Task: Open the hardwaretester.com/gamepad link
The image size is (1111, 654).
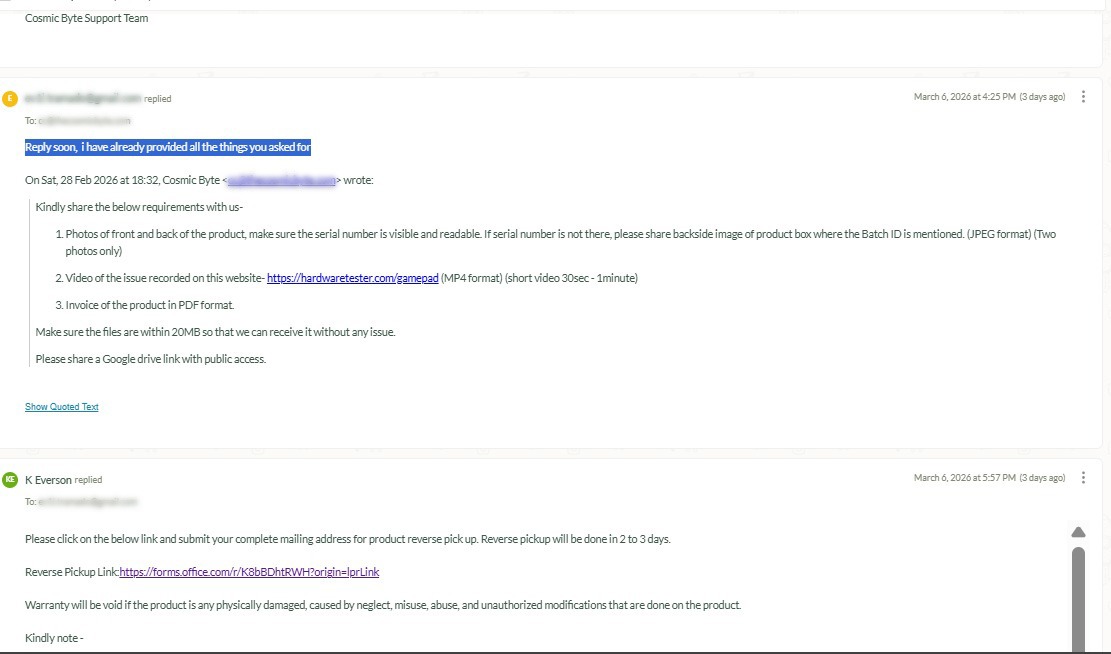Action: click(352, 278)
